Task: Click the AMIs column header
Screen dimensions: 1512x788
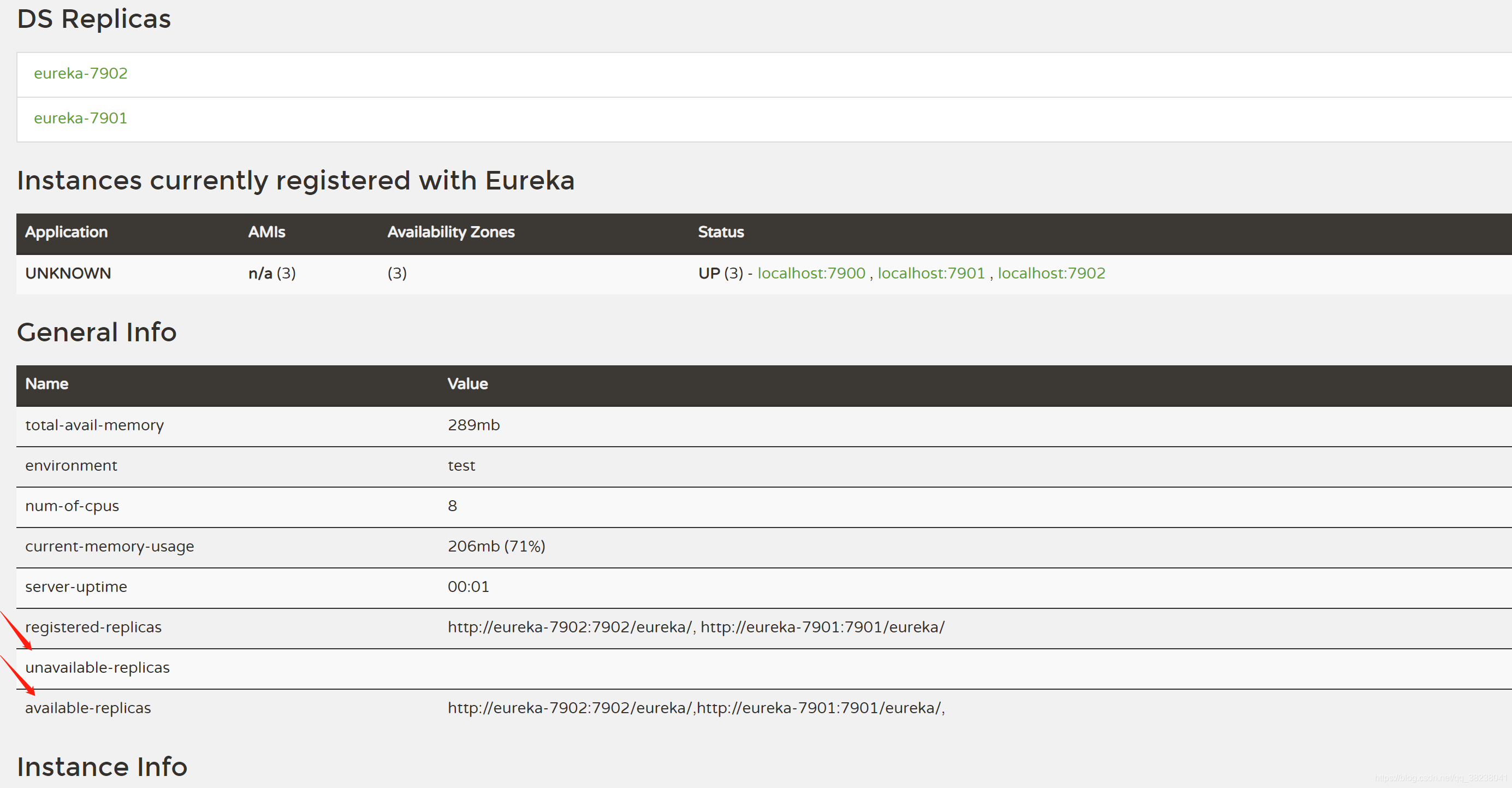Action: tap(266, 232)
